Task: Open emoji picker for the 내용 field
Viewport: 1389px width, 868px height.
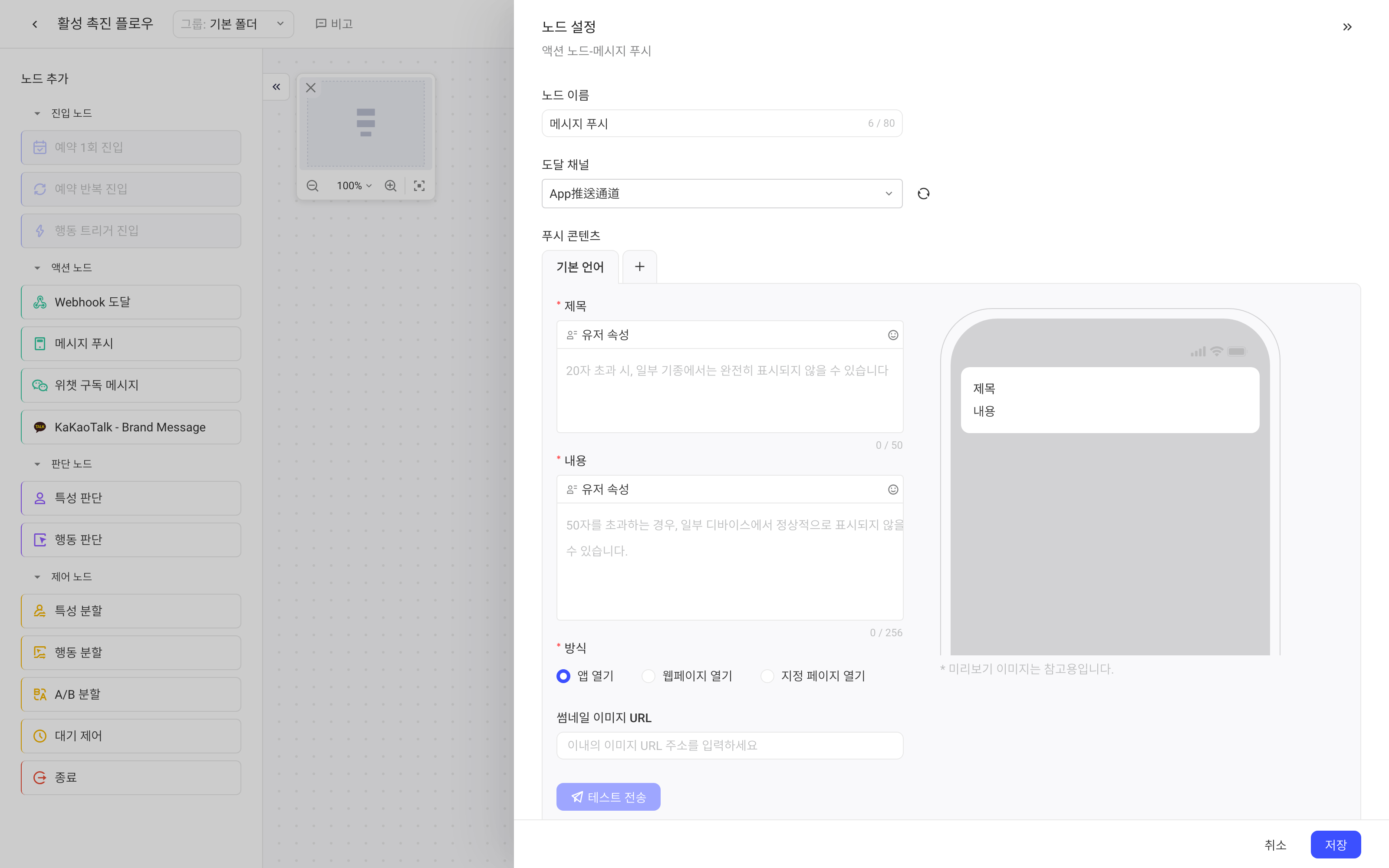Action: point(892,490)
